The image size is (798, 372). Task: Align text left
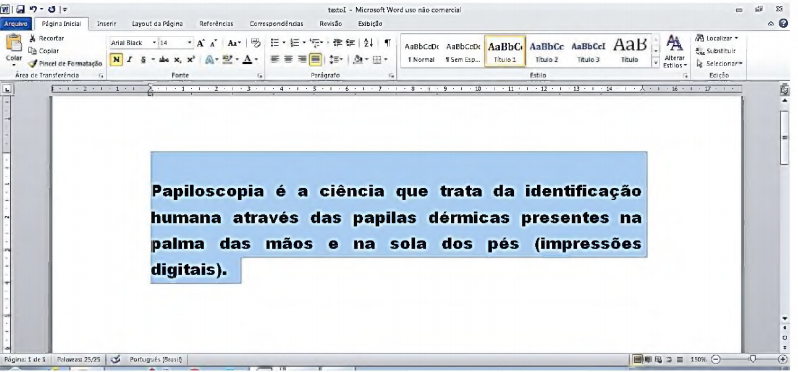coord(275,60)
